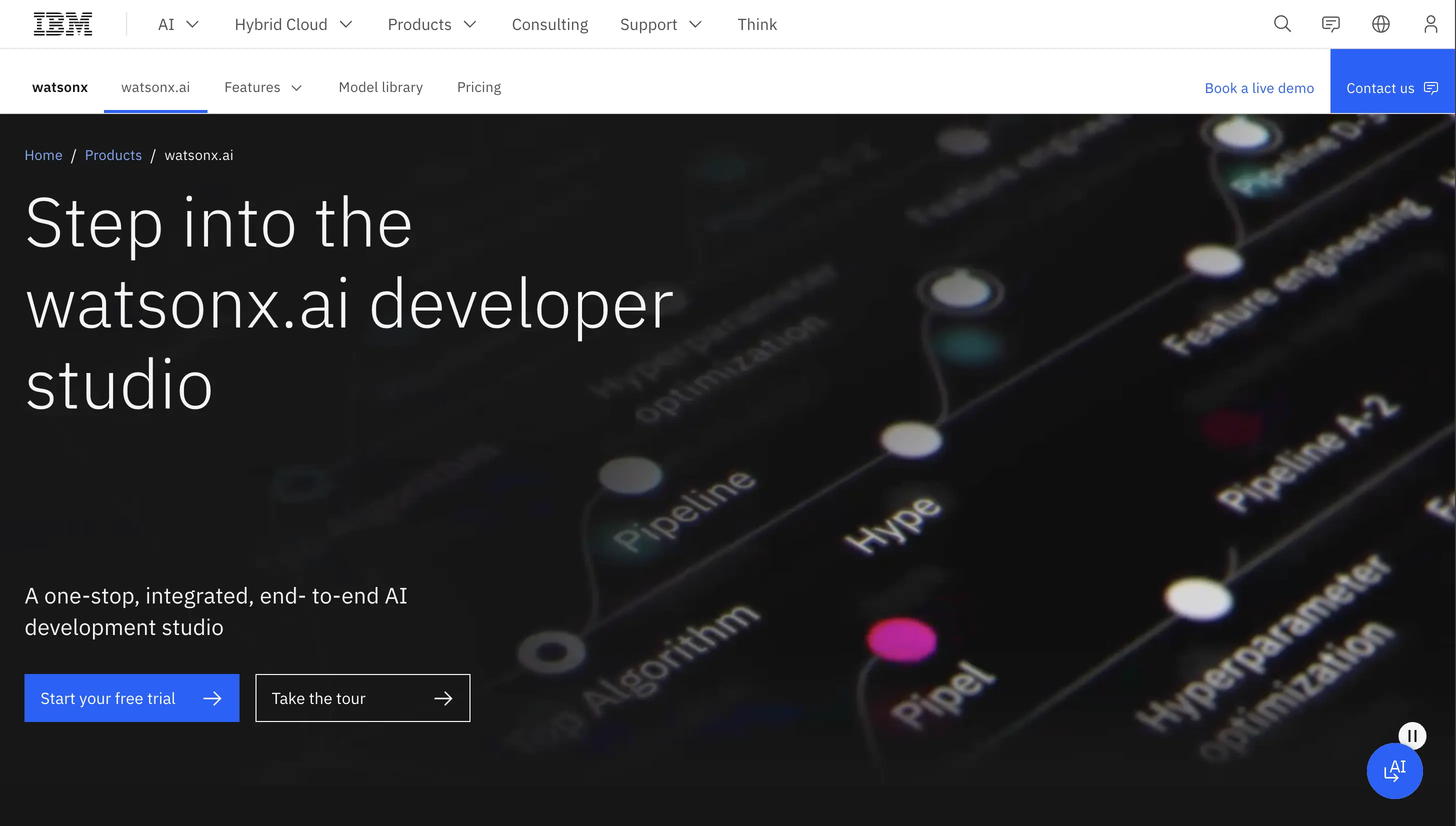Screen dimensions: 1456x826
Task: Switch to the Model library tab
Action: [x=380, y=87]
